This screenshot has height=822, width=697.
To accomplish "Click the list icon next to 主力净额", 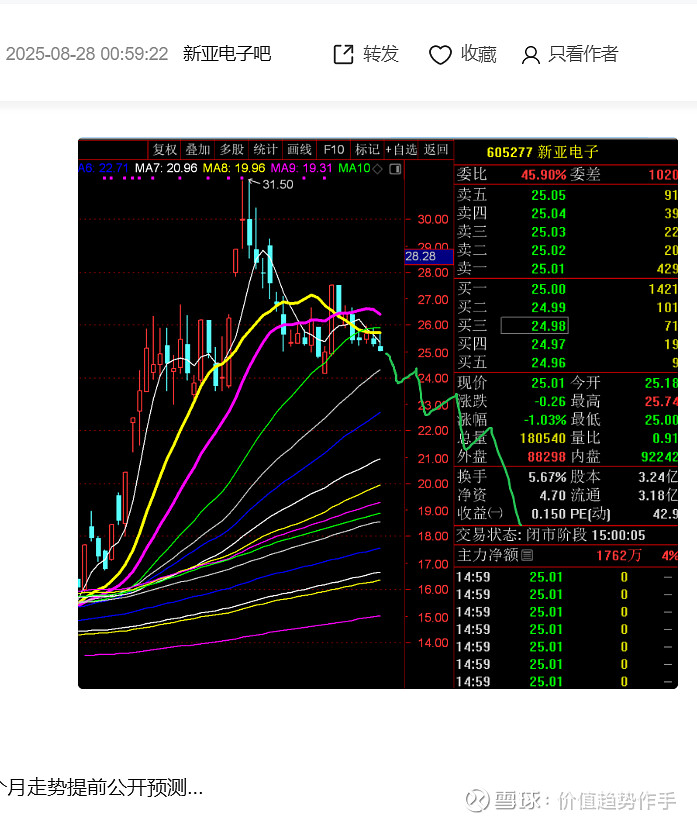I will click(x=527, y=555).
